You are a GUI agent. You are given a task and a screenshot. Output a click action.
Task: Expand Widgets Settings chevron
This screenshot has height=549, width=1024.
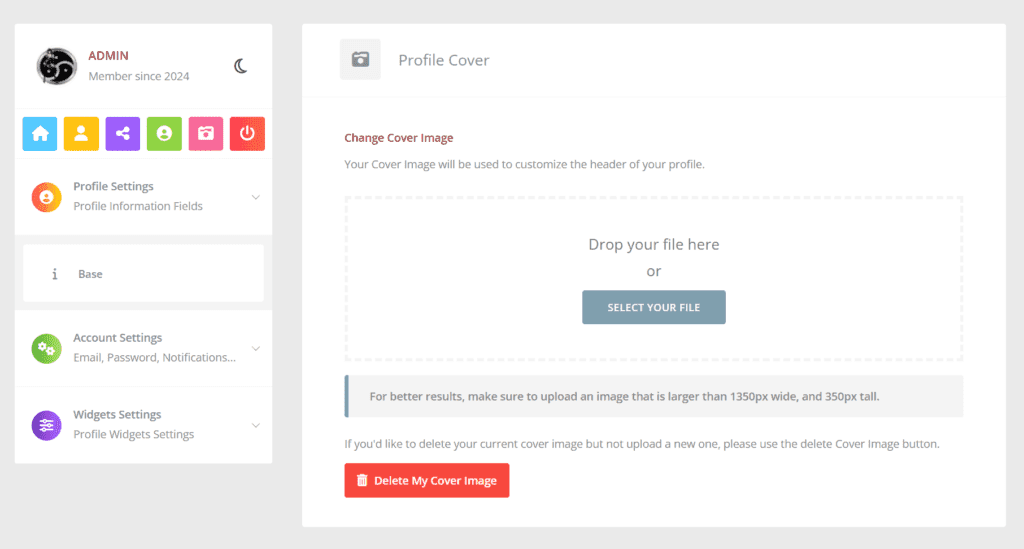(256, 426)
